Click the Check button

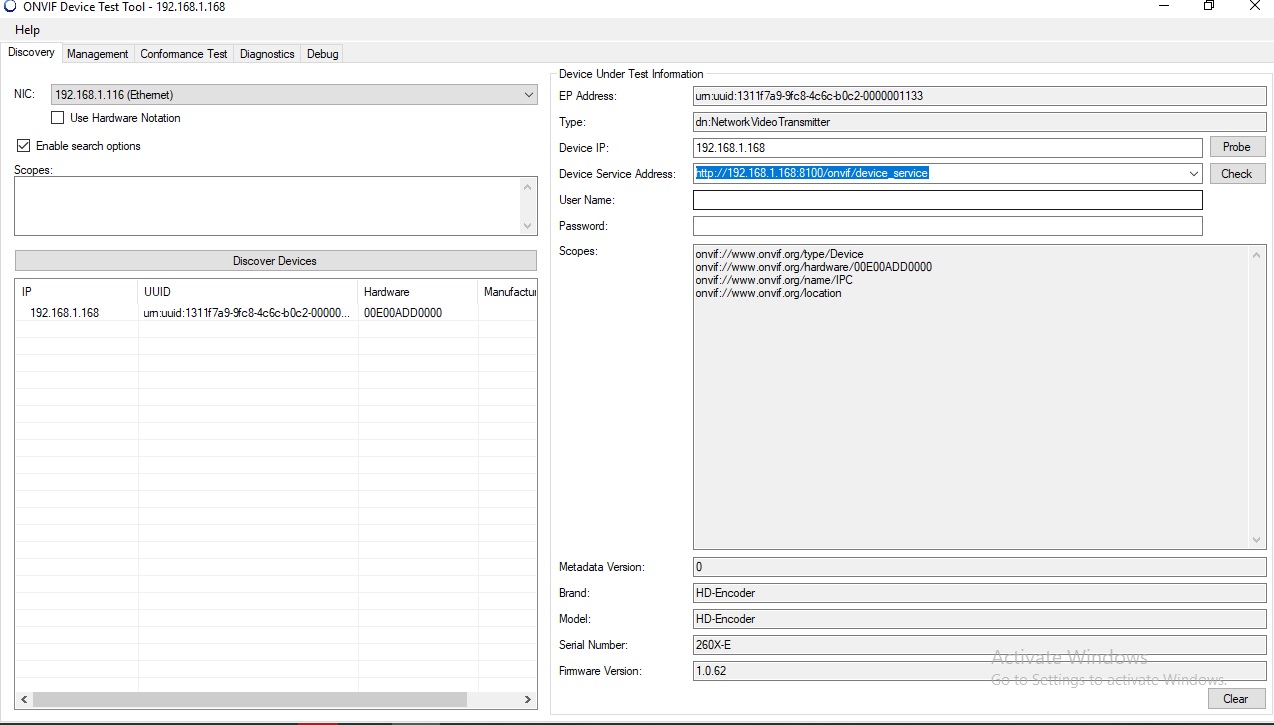1237,174
